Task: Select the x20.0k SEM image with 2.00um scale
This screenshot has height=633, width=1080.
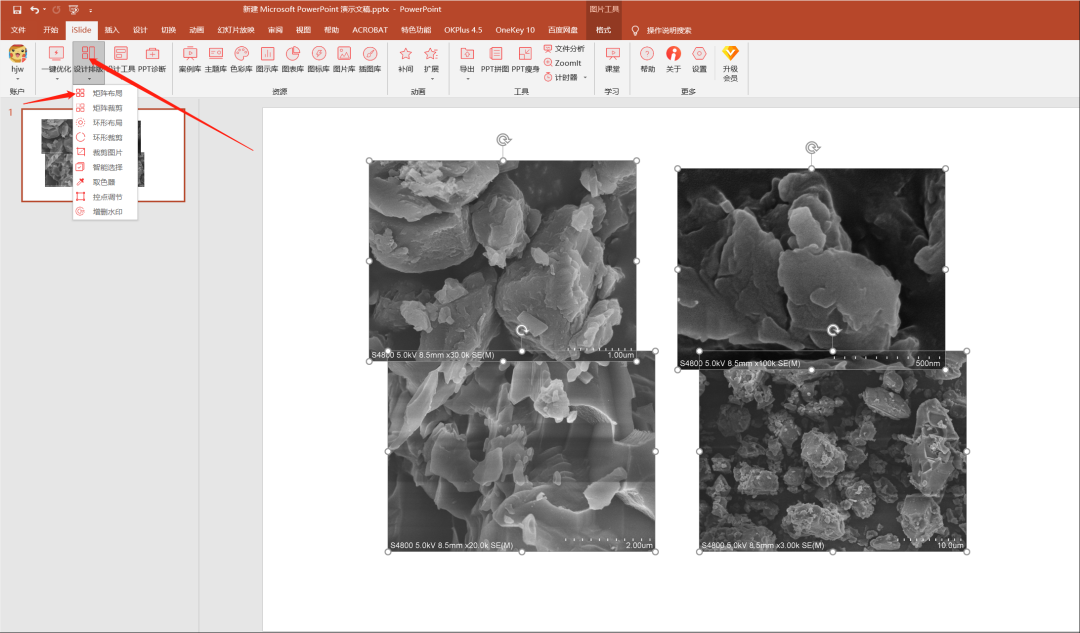Action: (521, 452)
